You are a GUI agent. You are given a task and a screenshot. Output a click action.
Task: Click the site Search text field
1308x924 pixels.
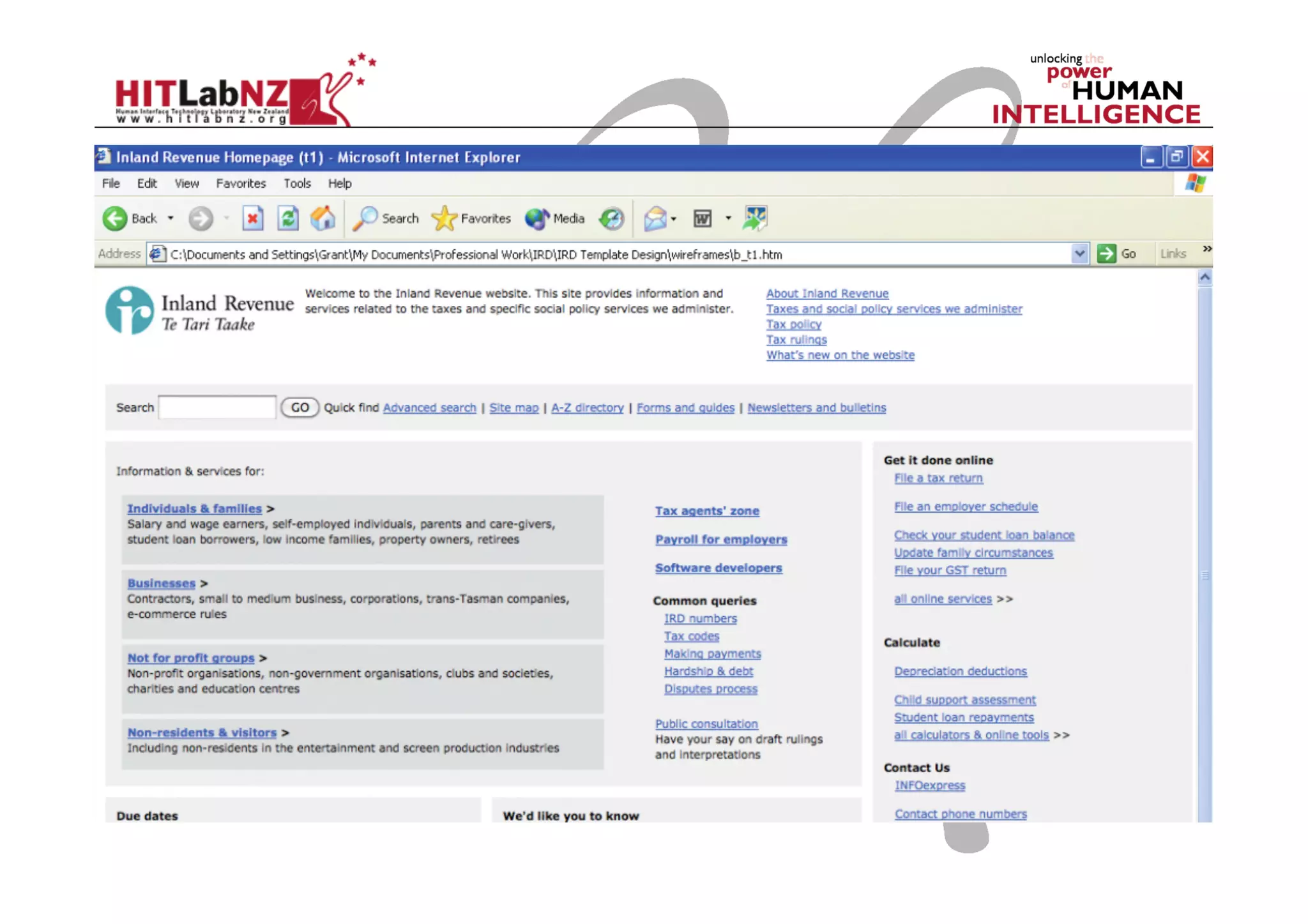(217, 407)
